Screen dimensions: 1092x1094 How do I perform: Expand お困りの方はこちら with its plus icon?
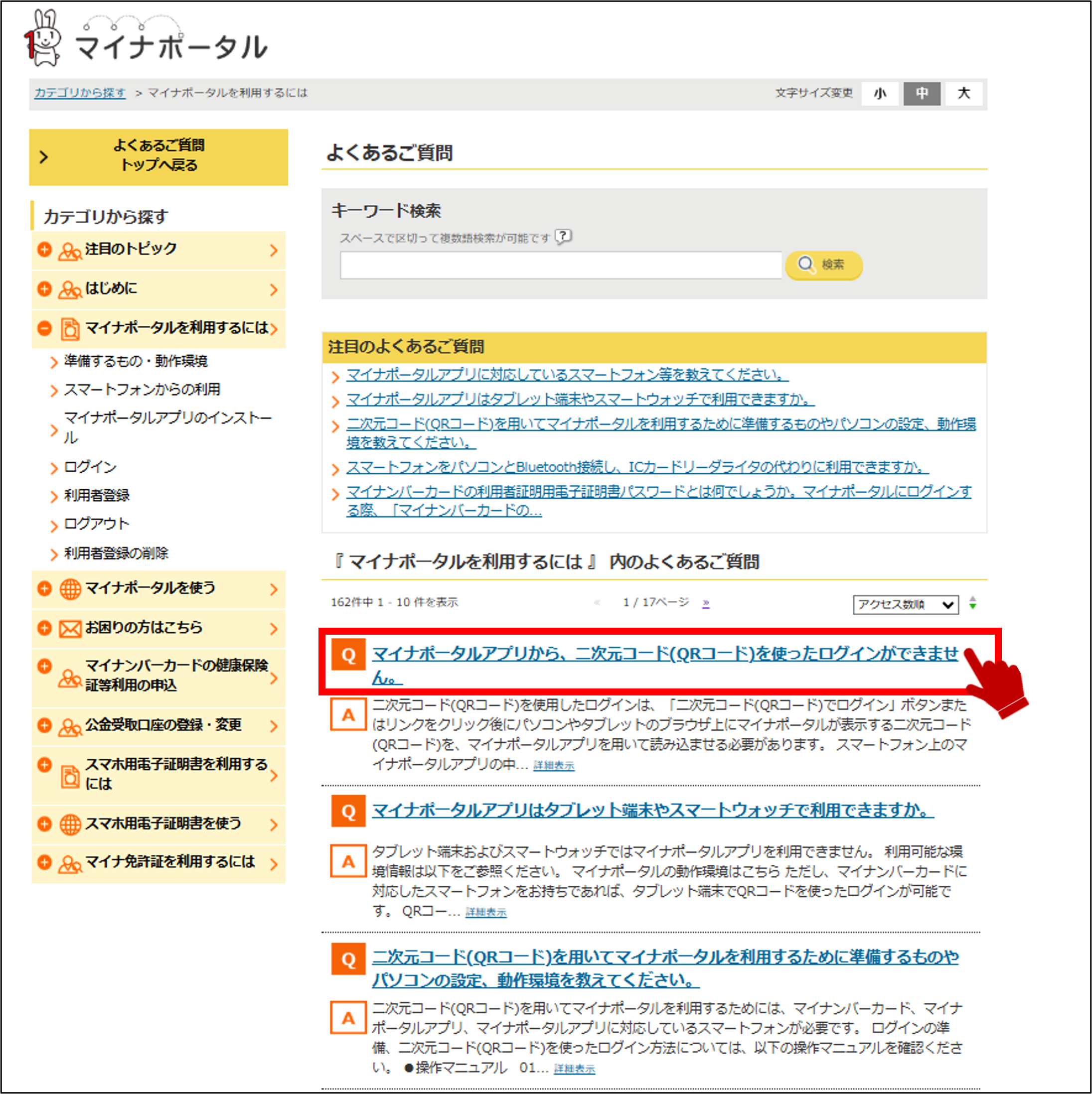point(44,627)
